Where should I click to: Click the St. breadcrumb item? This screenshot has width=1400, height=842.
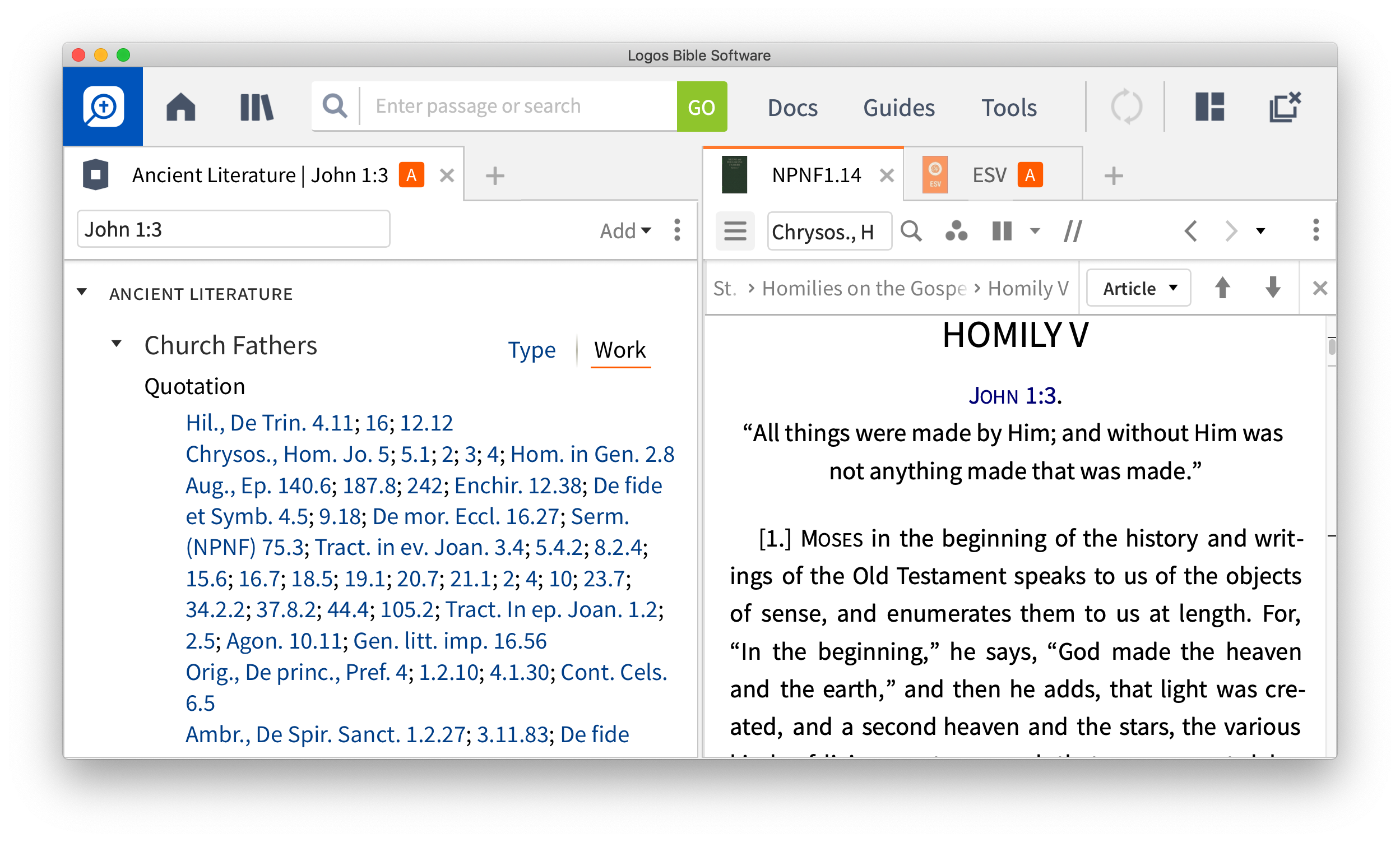(x=724, y=288)
